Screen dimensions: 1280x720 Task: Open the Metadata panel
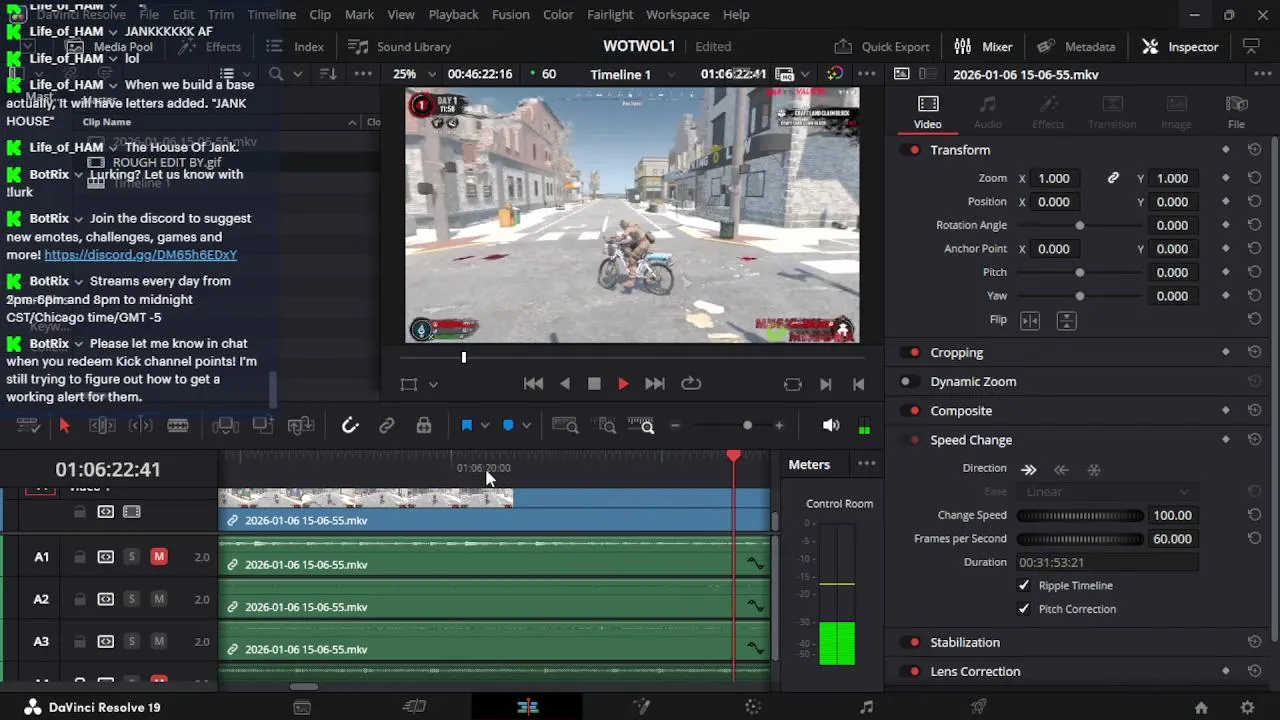tap(1076, 47)
